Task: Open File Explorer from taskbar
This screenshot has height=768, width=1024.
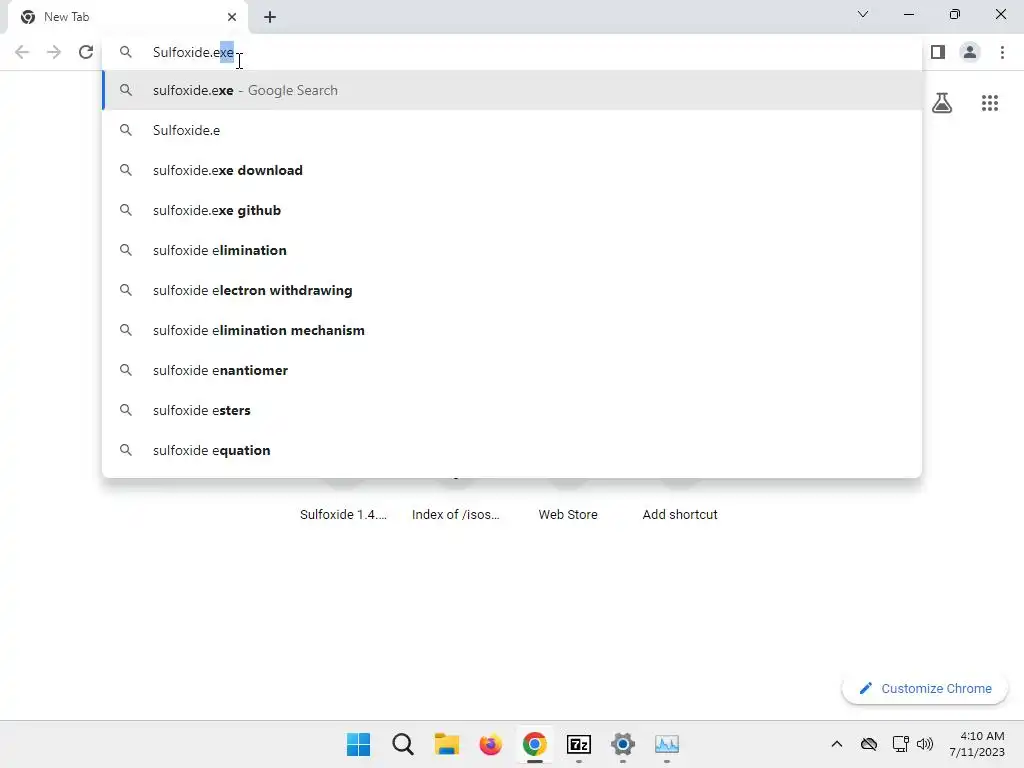Action: (x=447, y=744)
